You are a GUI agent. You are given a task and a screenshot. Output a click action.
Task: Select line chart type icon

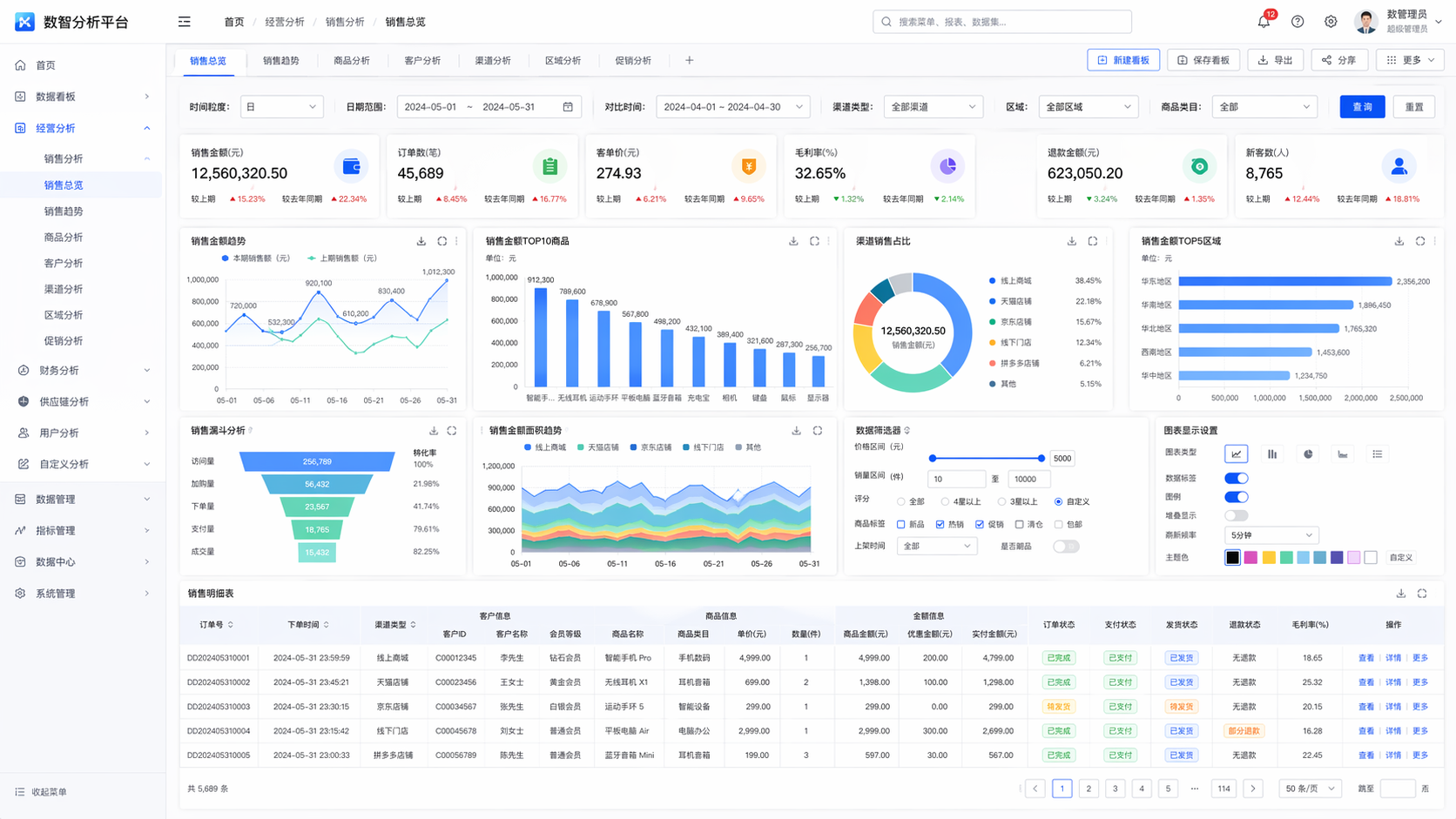pos(1236,454)
